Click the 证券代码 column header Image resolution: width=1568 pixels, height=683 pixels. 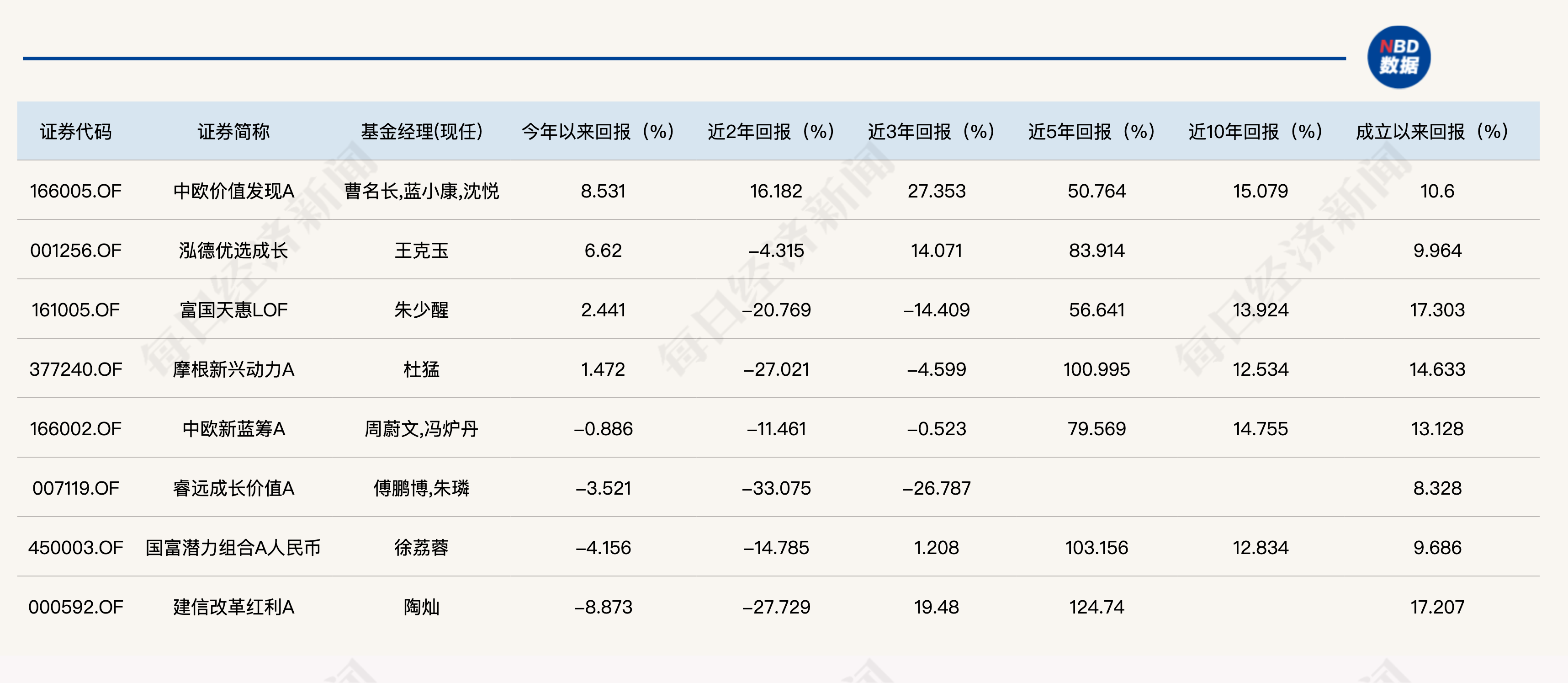point(75,132)
